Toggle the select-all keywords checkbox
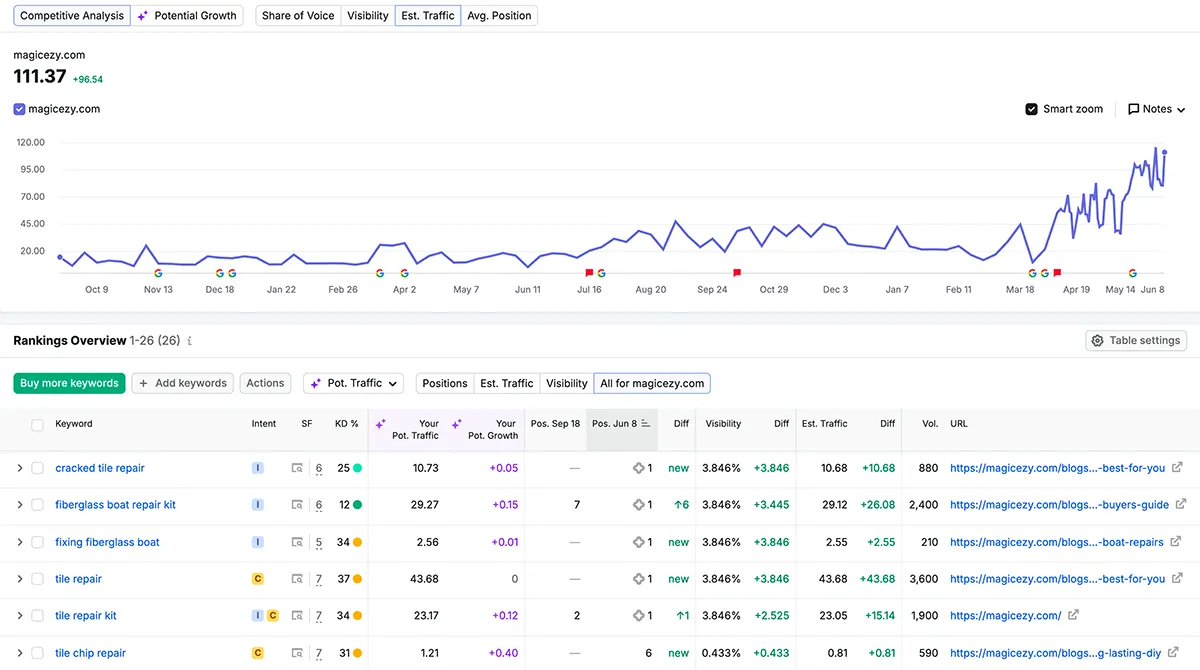Screen dimensions: 1200x670 (37, 425)
